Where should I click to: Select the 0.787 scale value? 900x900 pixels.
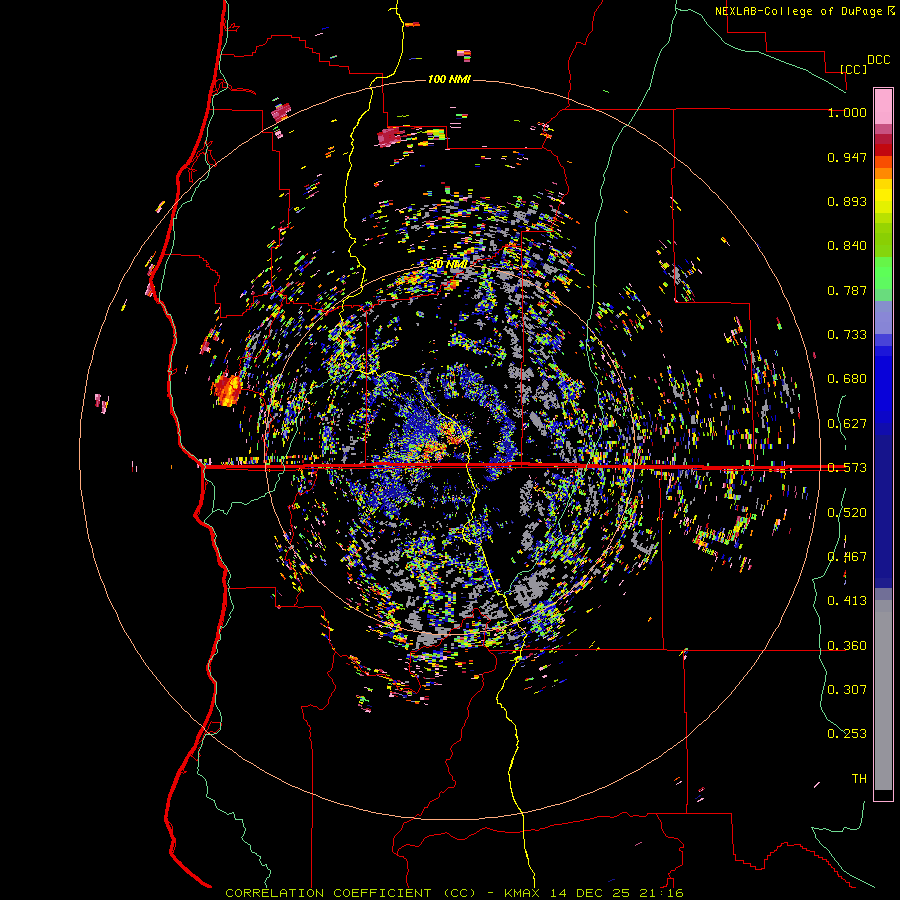[847, 290]
